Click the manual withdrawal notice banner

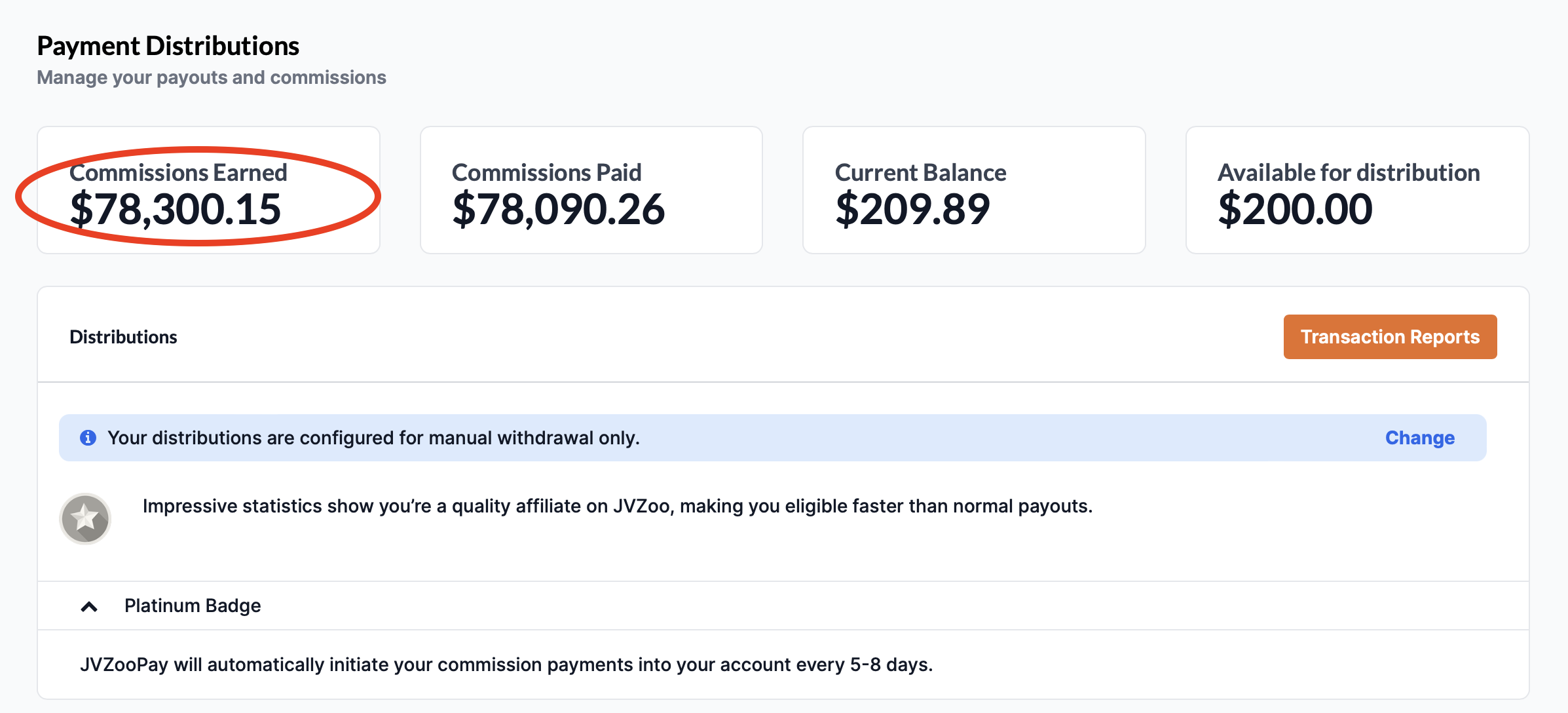click(773, 438)
